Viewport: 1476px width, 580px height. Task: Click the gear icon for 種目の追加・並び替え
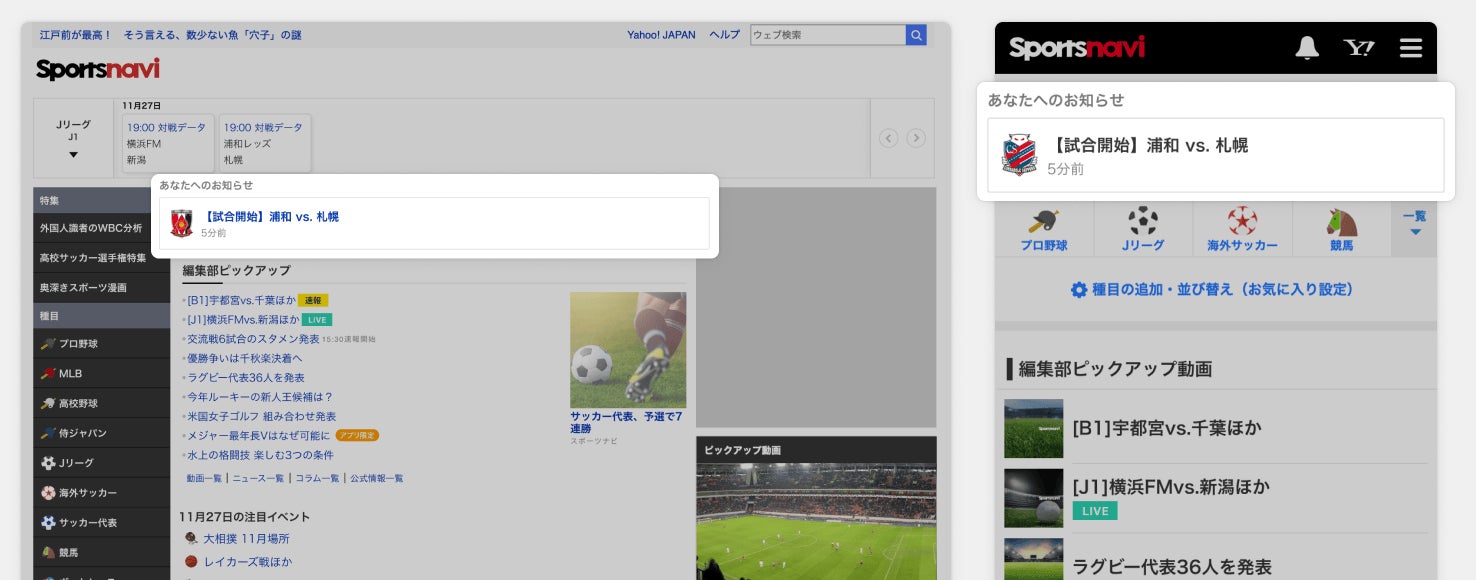tap(1079, 290)
